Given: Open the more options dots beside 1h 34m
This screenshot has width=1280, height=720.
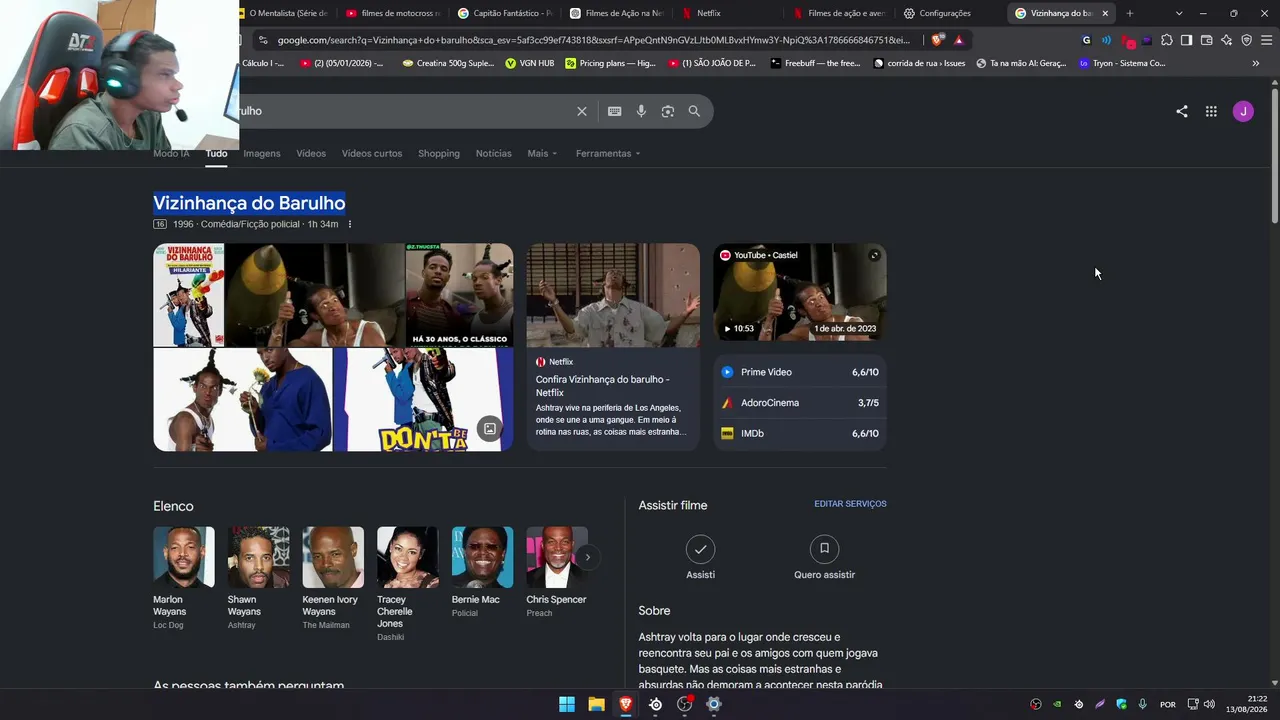Looking at the screenshot, I should [x=349, y=224].
